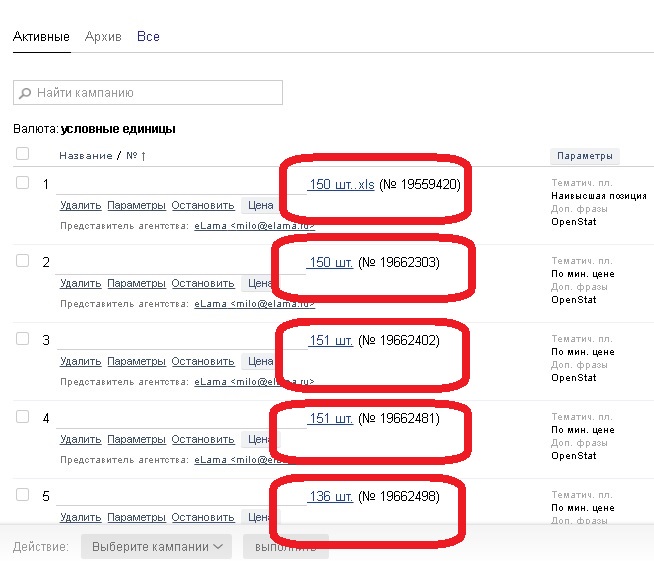Click Параметры link for campaign 2

click(136, 283)
